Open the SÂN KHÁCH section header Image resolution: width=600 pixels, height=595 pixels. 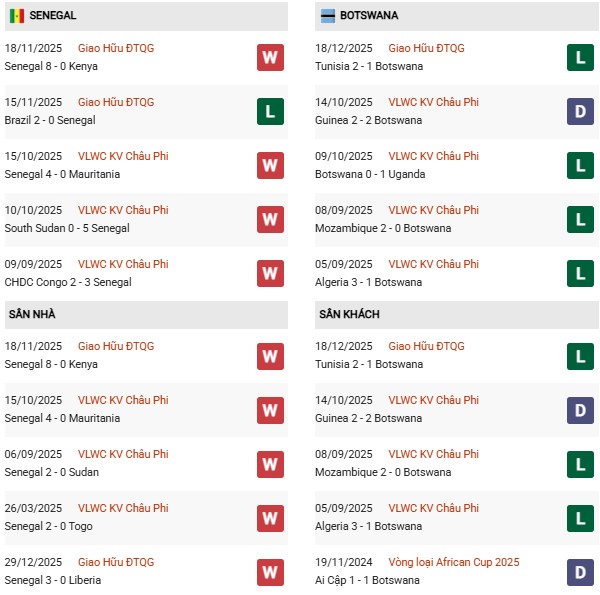click(x=349, y=314)
